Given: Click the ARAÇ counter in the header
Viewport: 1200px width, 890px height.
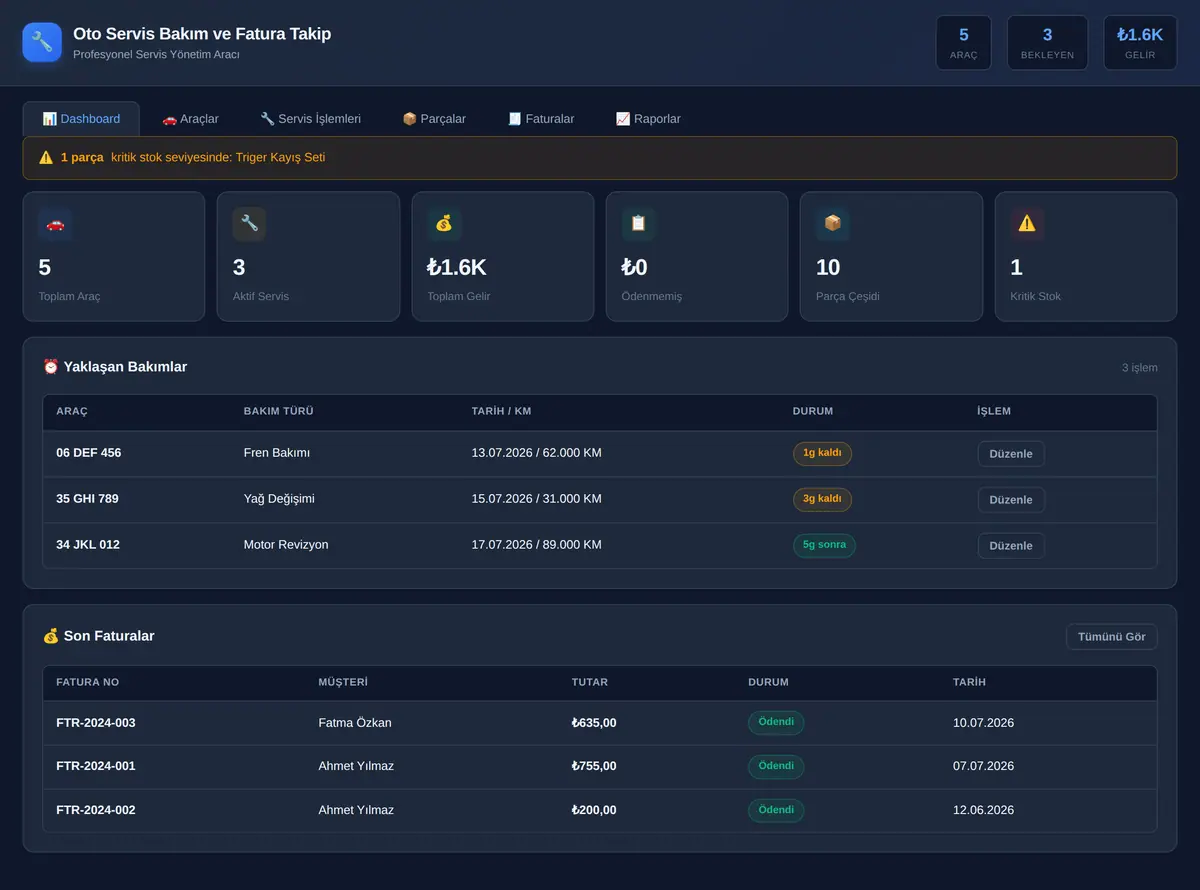Looking at the screenshot, I should [x=964, y=43].
